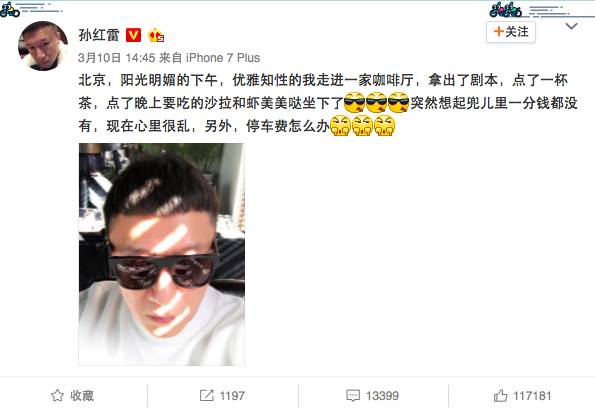Click the like count 117181

[532, 396]
